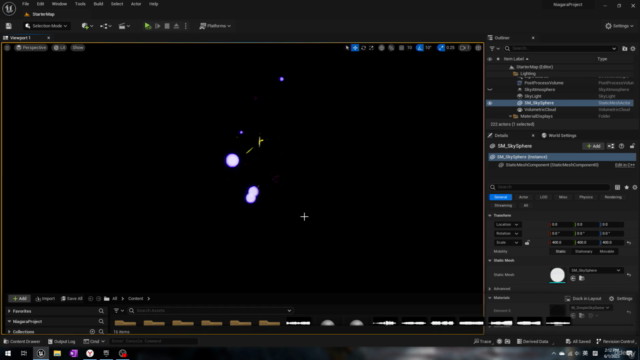Image resolution: width=640 pixels, height=360 pixels.
Task: Open the Selection Mode dropdown
Action: tap(46, 26)
